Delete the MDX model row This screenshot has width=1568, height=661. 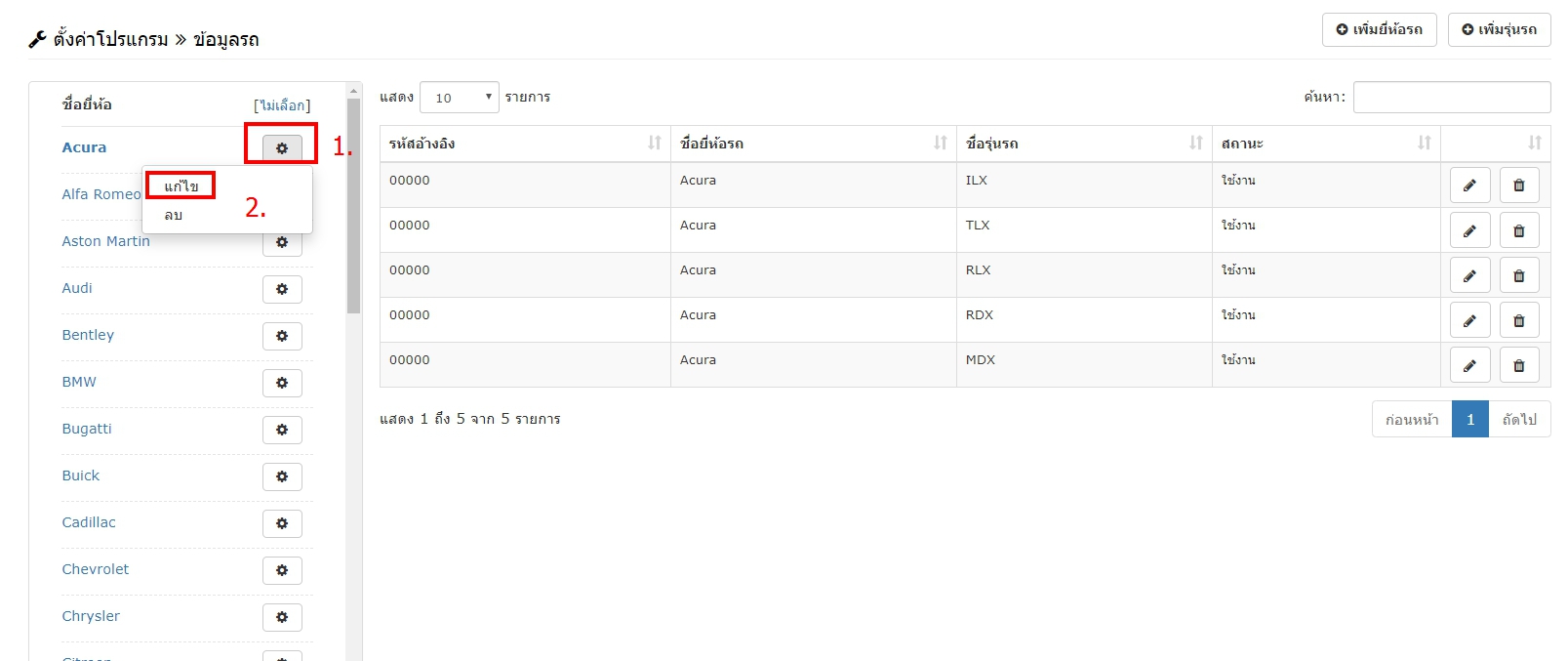tap(1519, 365)
